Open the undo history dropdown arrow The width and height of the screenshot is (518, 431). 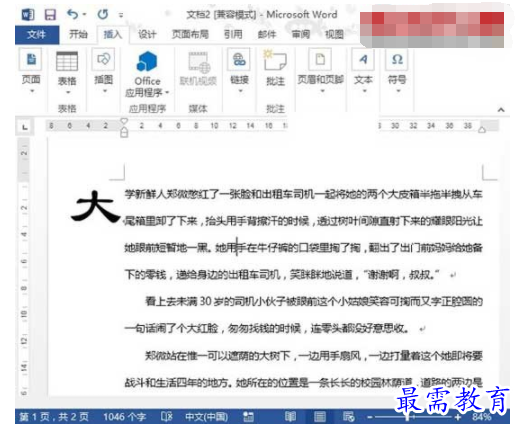pos(84,14)
